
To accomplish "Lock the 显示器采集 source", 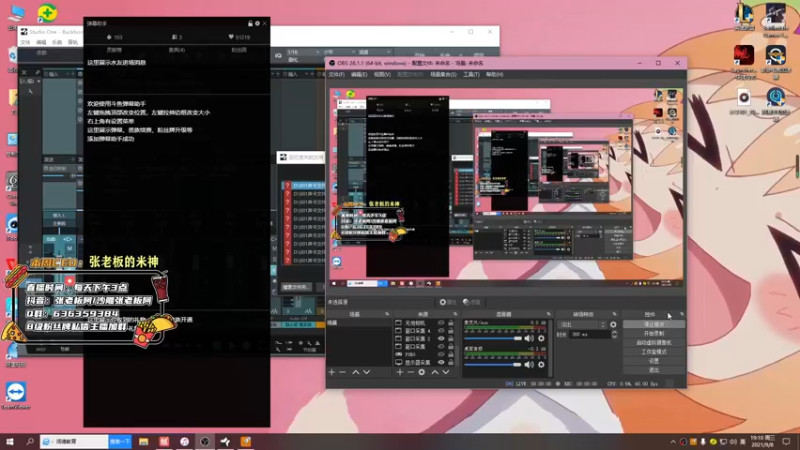I will (451, 362).
